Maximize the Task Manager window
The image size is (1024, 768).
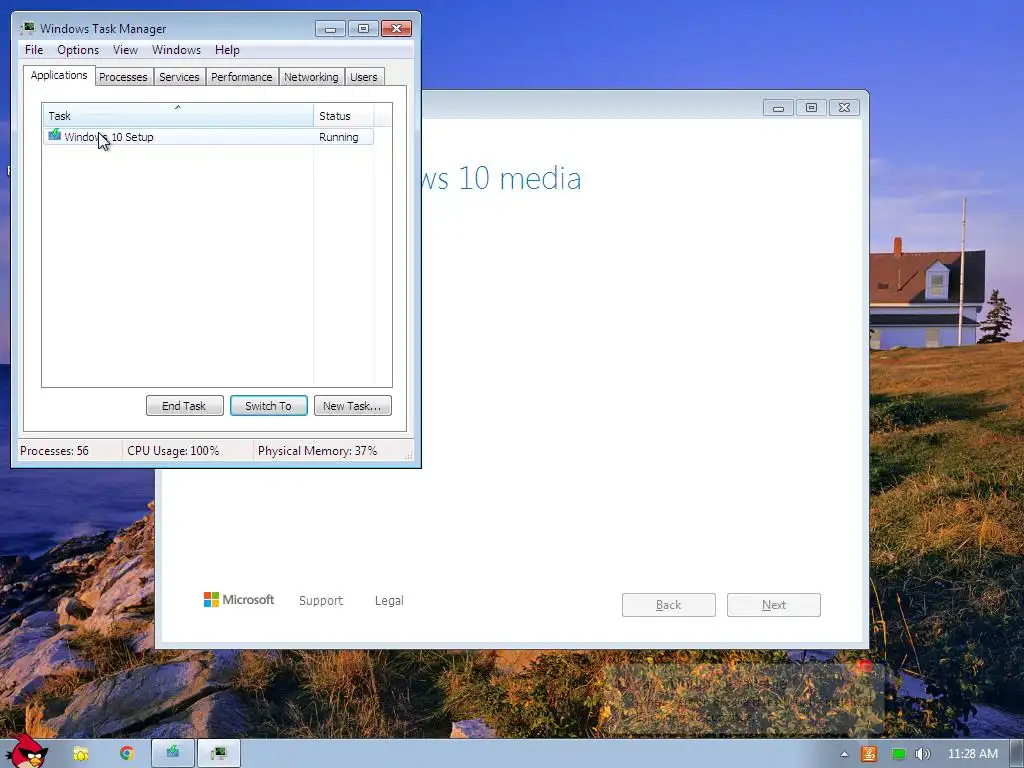tap(363, 29)
